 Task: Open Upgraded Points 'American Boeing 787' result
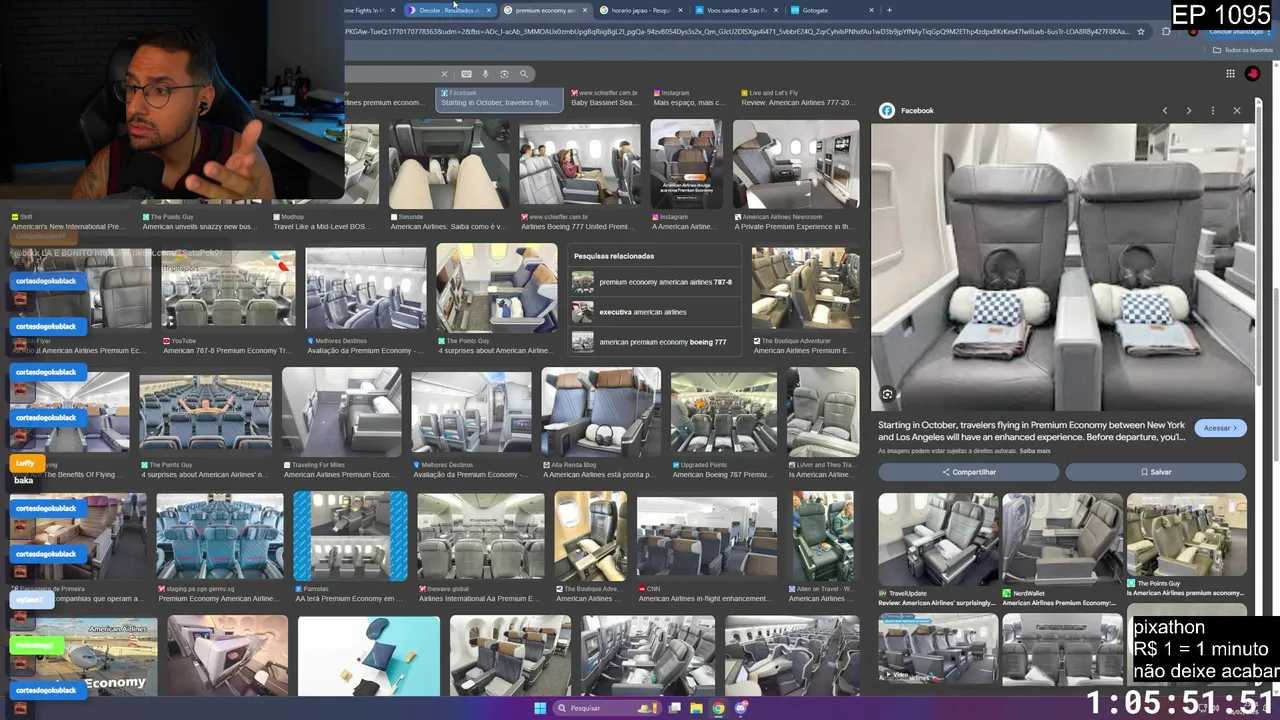(x=724, y=412)
